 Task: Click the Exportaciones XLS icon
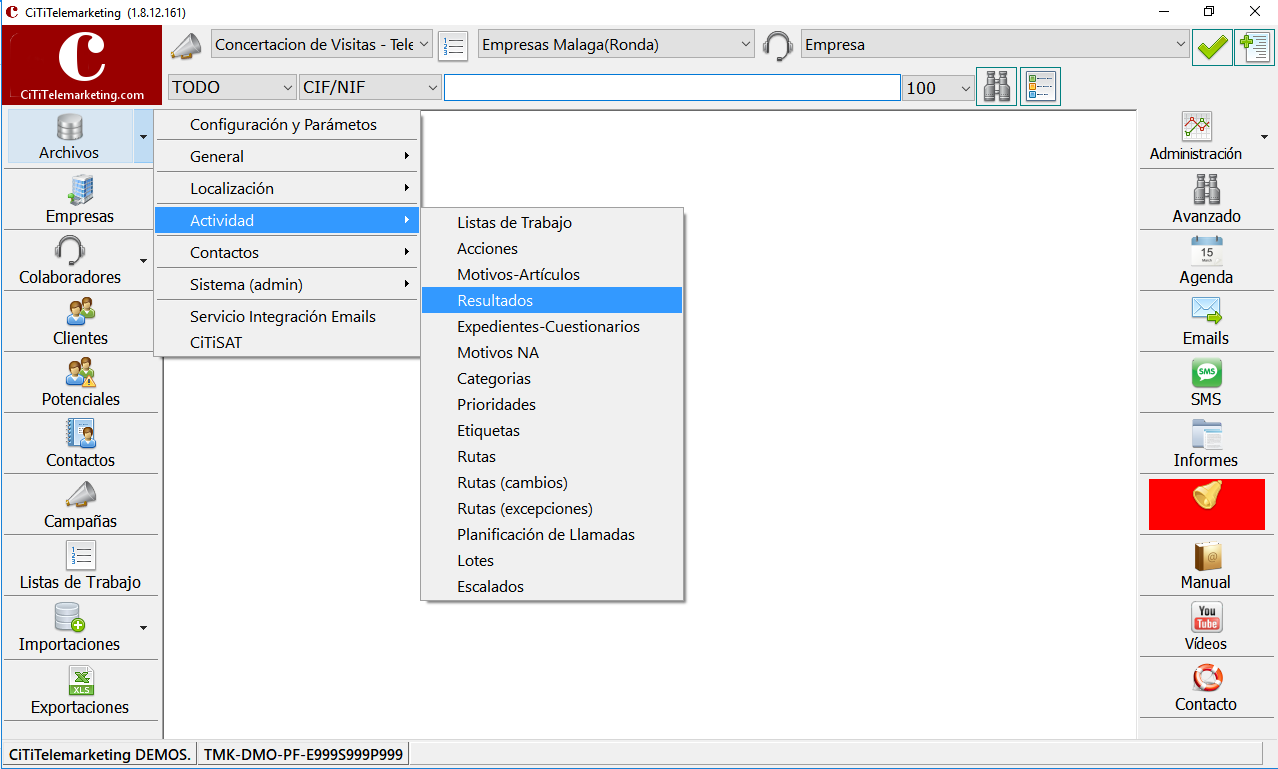80,680
